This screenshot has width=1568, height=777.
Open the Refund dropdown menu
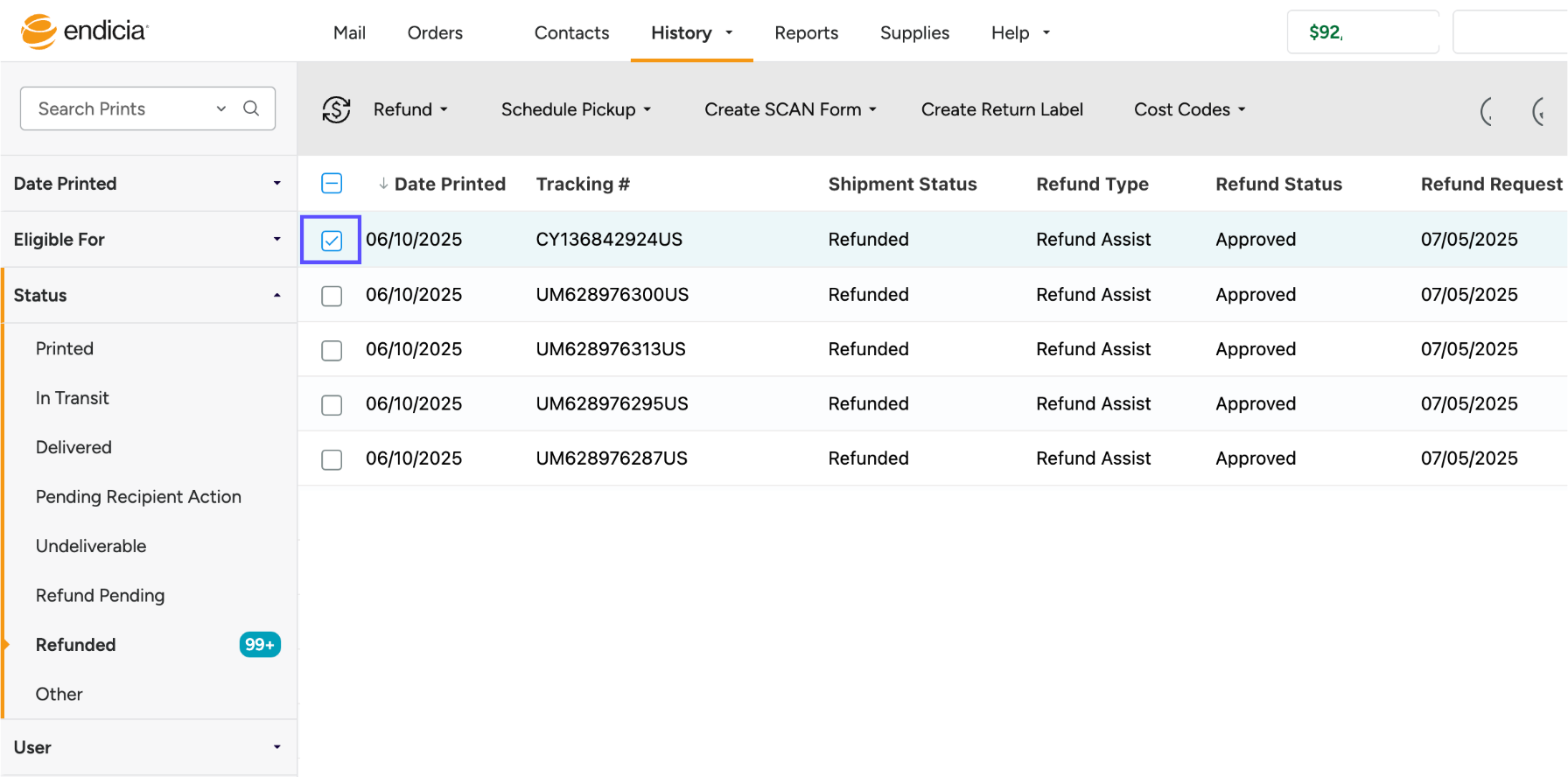[x=409, y=109]
